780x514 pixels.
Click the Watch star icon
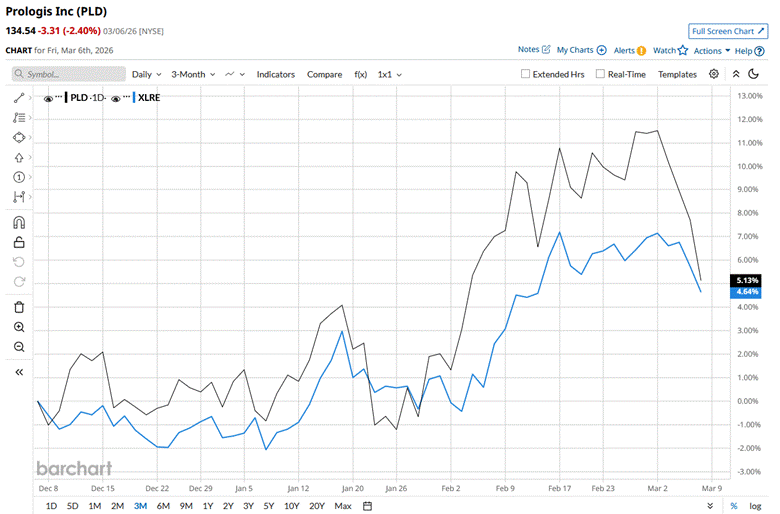(x=683, y=50)
